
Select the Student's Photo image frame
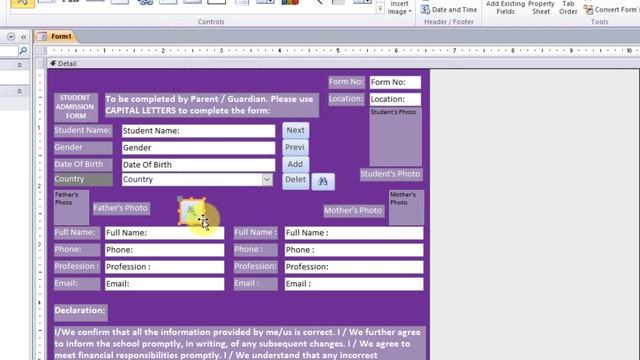[396, 137]
